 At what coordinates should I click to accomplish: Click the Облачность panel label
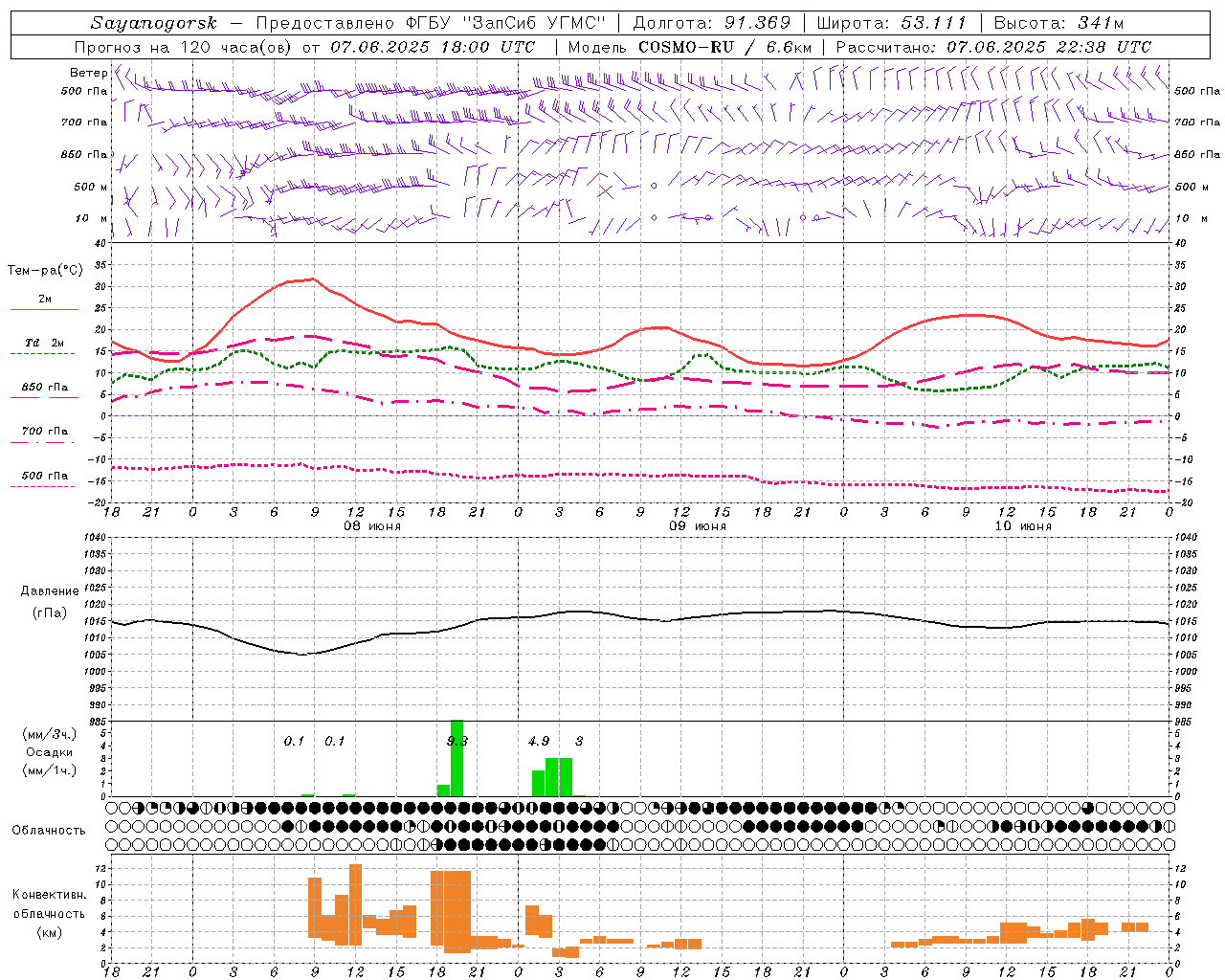click(49, 831)
